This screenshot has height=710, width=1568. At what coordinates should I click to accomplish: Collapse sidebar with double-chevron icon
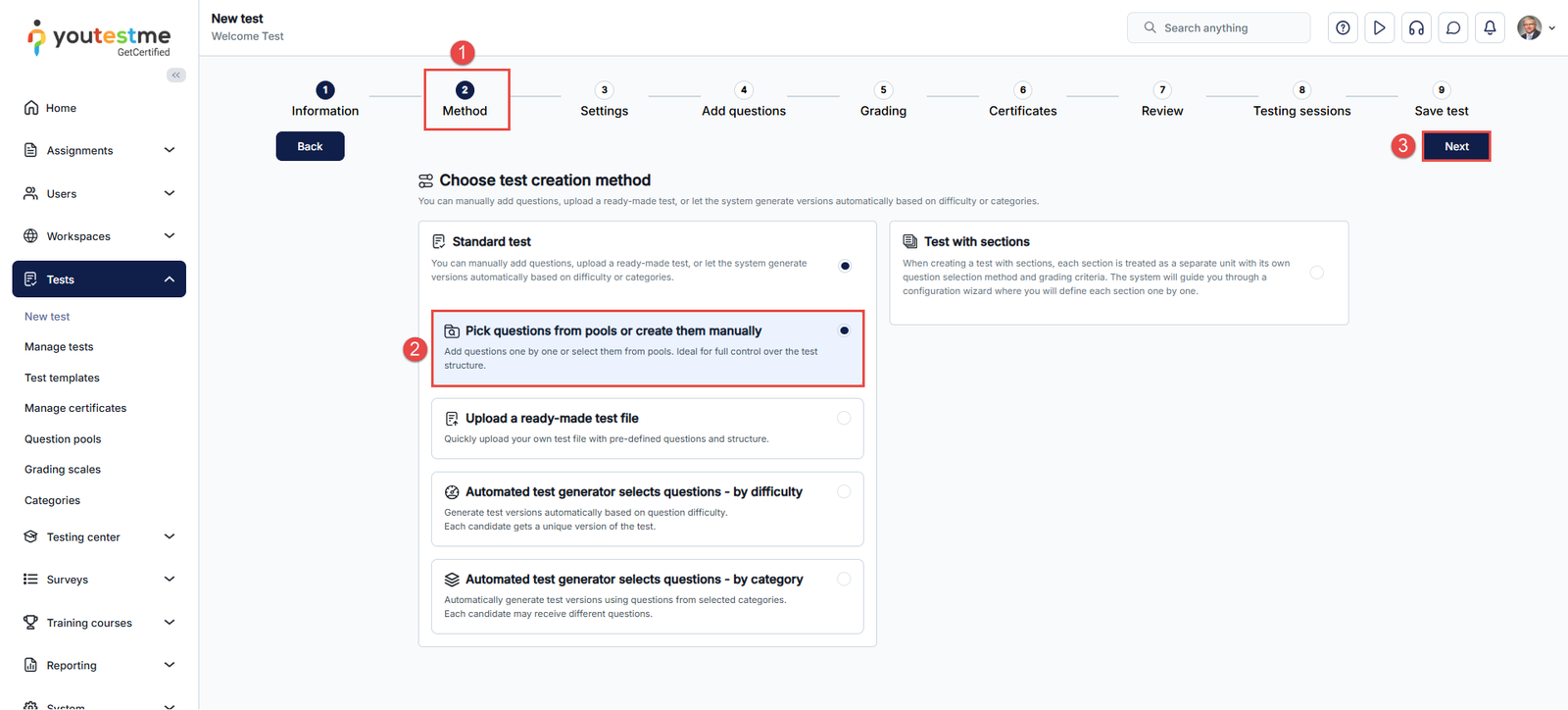click(x=176, y=76)
